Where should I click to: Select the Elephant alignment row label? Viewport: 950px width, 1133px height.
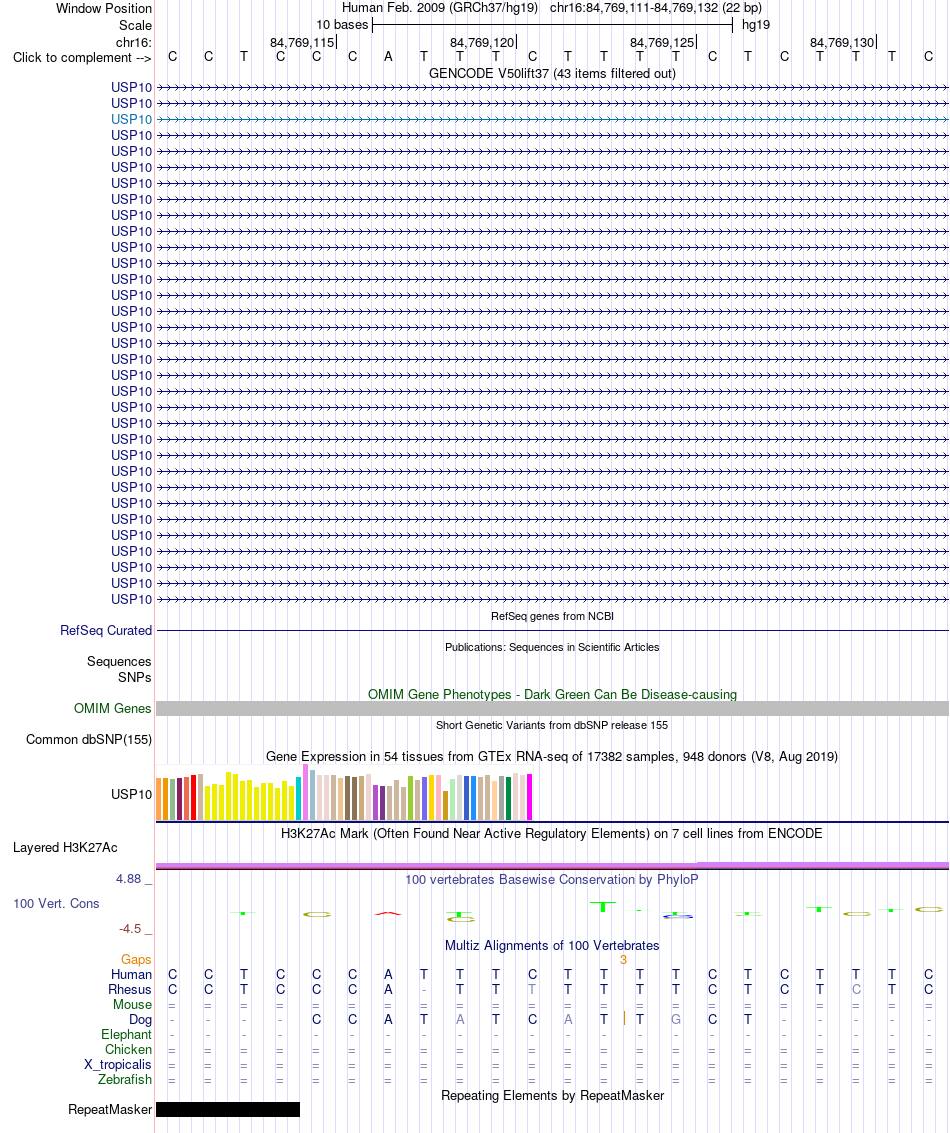(x=126, y=1034)
